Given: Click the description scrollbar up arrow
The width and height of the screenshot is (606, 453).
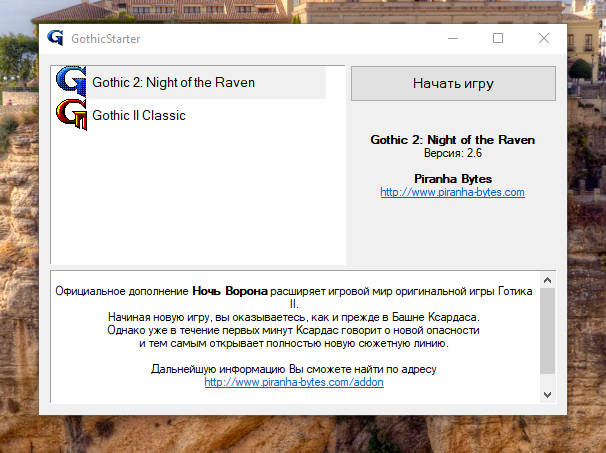Looking at the screenshot, I should pos(547,280).
